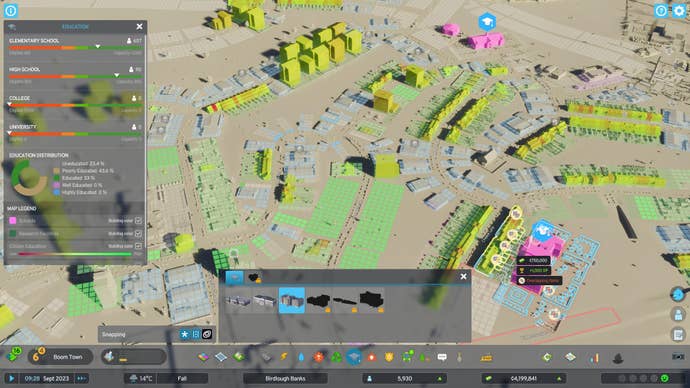This screenshot has width=690, height=388.
Task: Click the globe icon on right edge
Action: (x=678, y=294)
